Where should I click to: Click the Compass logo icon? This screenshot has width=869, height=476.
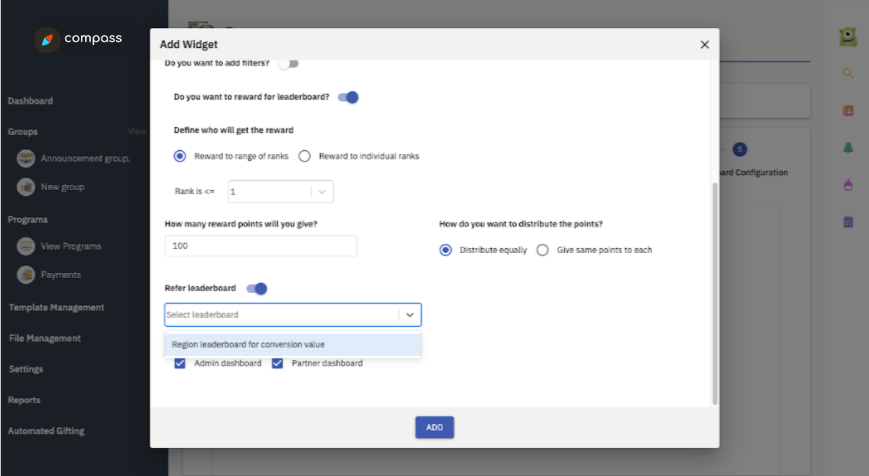pos(47,40)
